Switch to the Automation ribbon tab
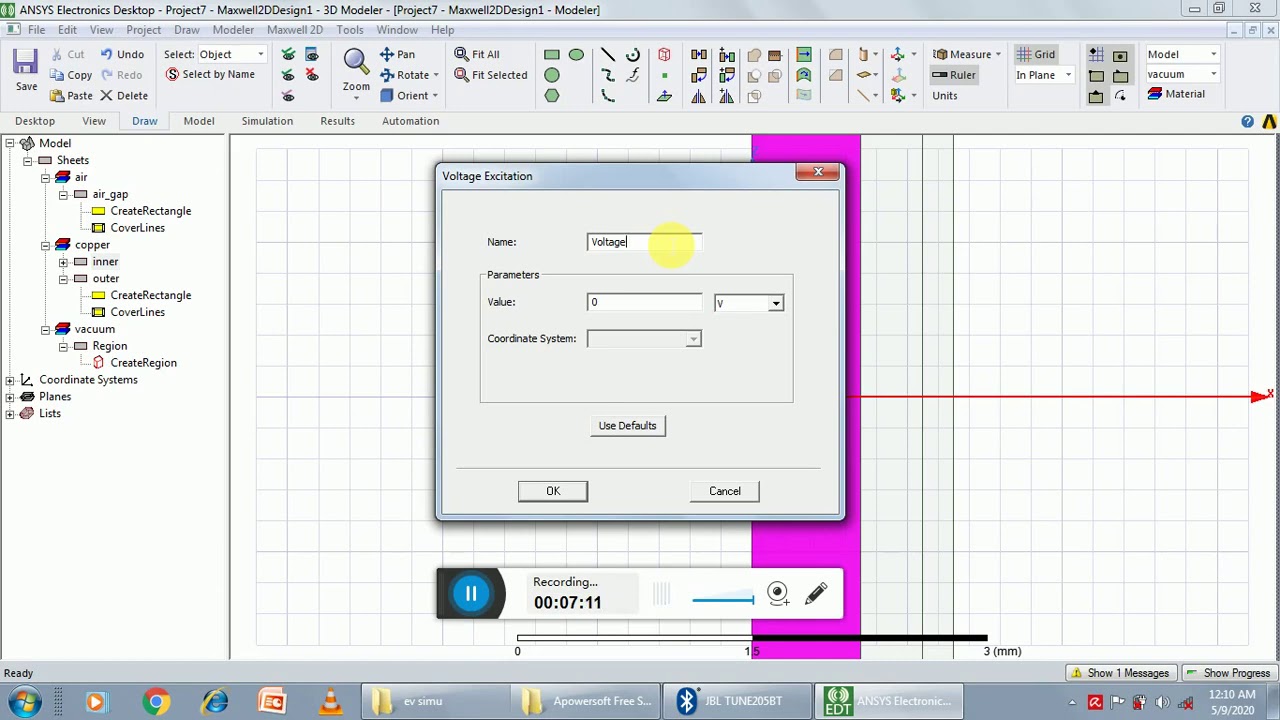Image resolution: width=1280 pixels, height=720 pixels. 410,121
